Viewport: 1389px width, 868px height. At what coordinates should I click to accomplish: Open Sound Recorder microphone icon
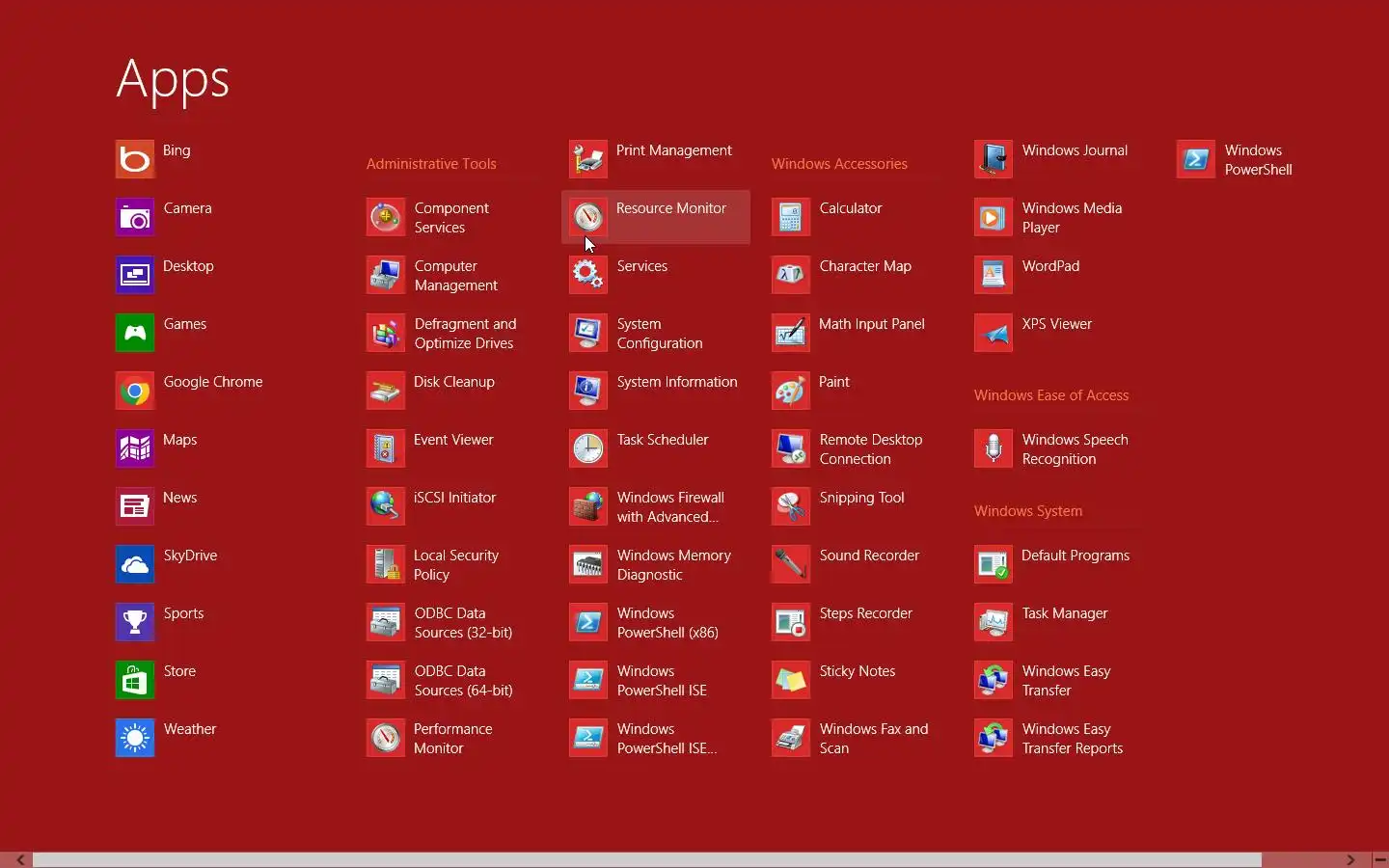(791, 564)
